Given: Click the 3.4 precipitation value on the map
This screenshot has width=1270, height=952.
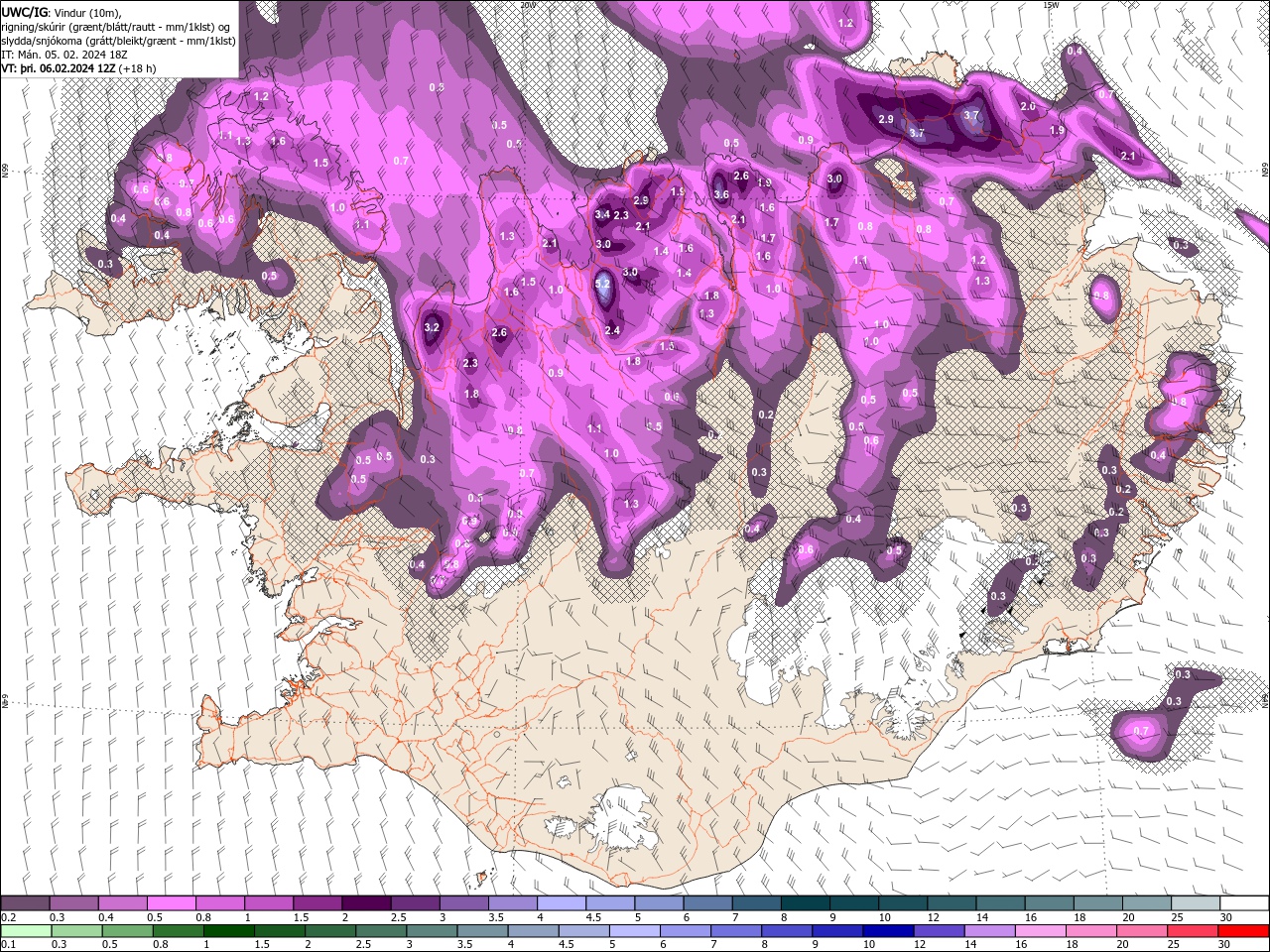Looking at the screenshot, I should 602,214.
